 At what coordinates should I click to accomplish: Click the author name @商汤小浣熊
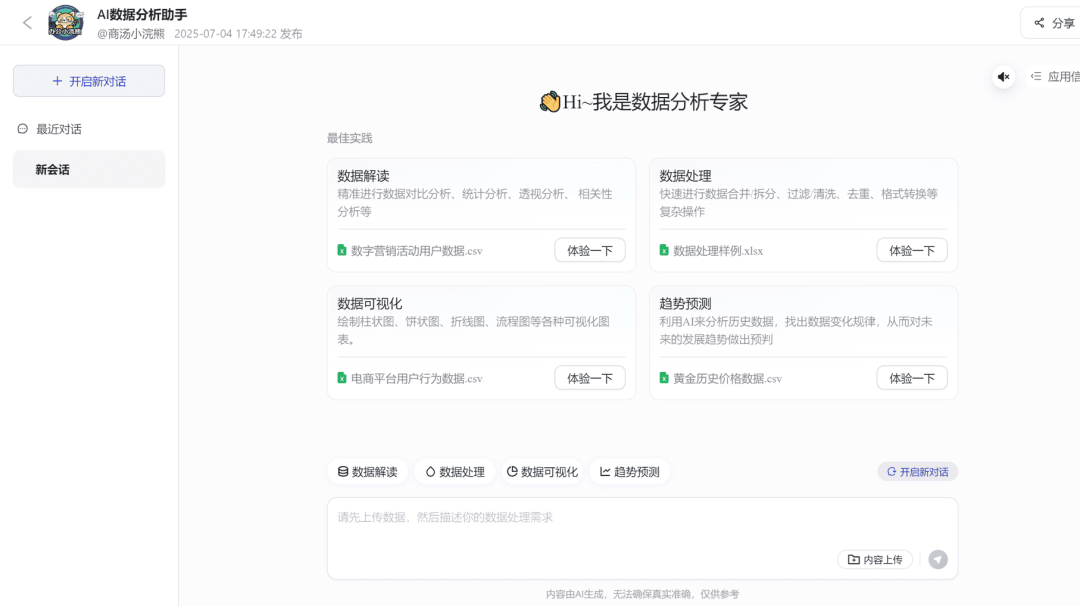click(131, 34)
